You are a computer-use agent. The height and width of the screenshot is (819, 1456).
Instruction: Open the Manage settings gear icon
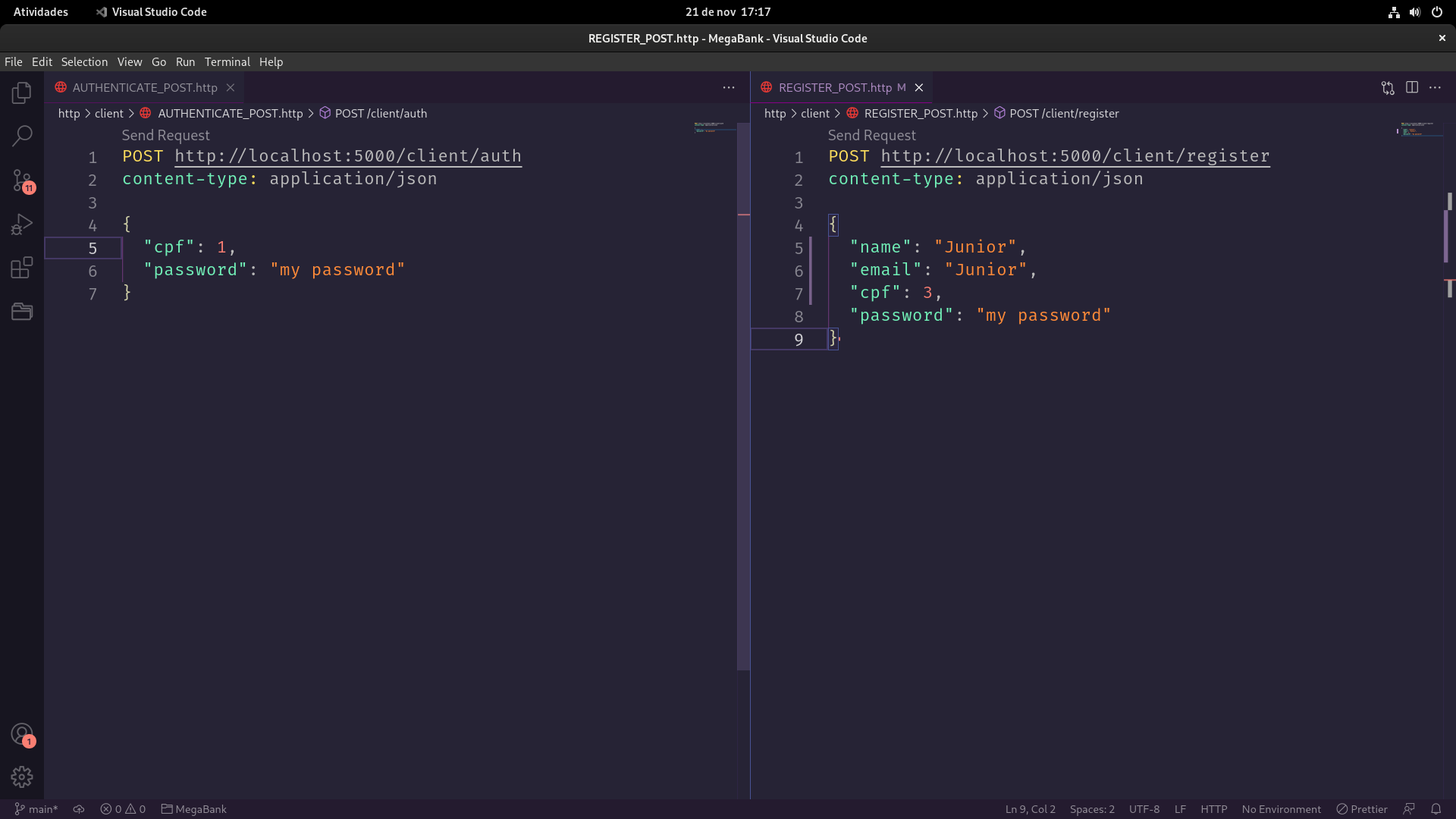click(x=22, y=777)
